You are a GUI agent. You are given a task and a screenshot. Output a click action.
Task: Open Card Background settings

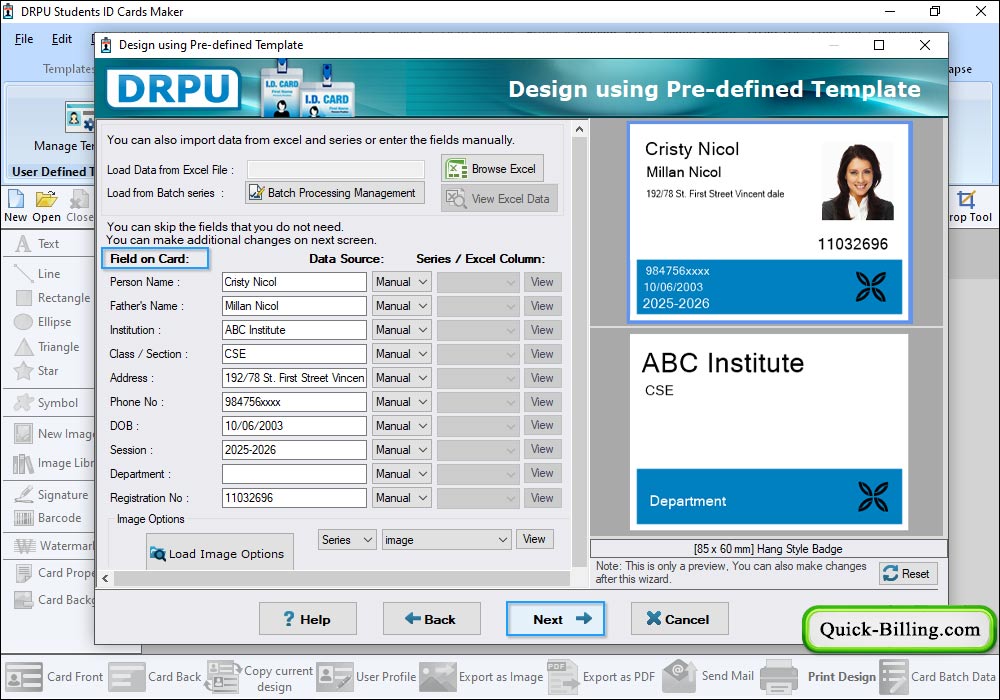pos(54,599)
